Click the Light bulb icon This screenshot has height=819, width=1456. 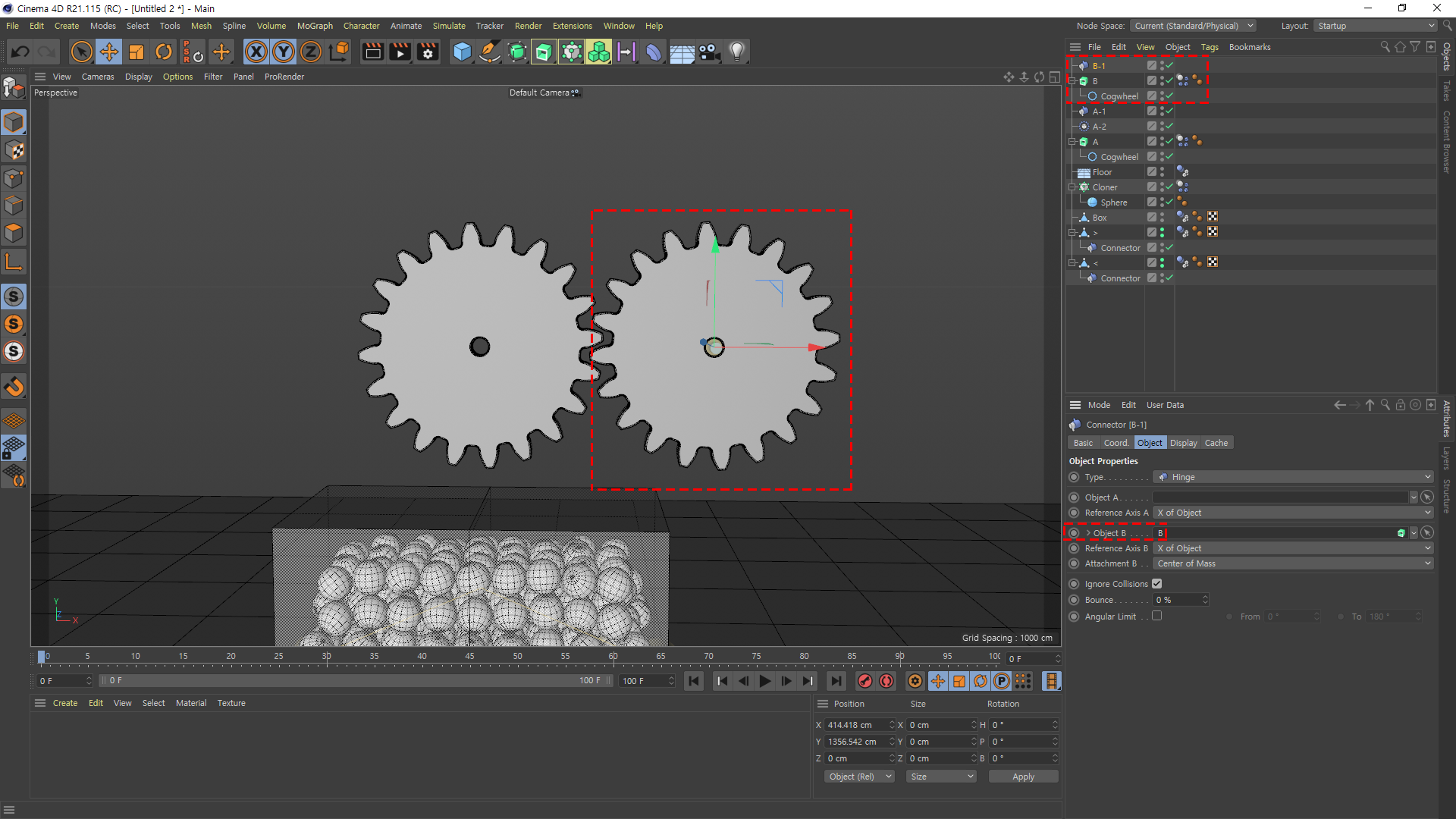(x=736, y=52)
